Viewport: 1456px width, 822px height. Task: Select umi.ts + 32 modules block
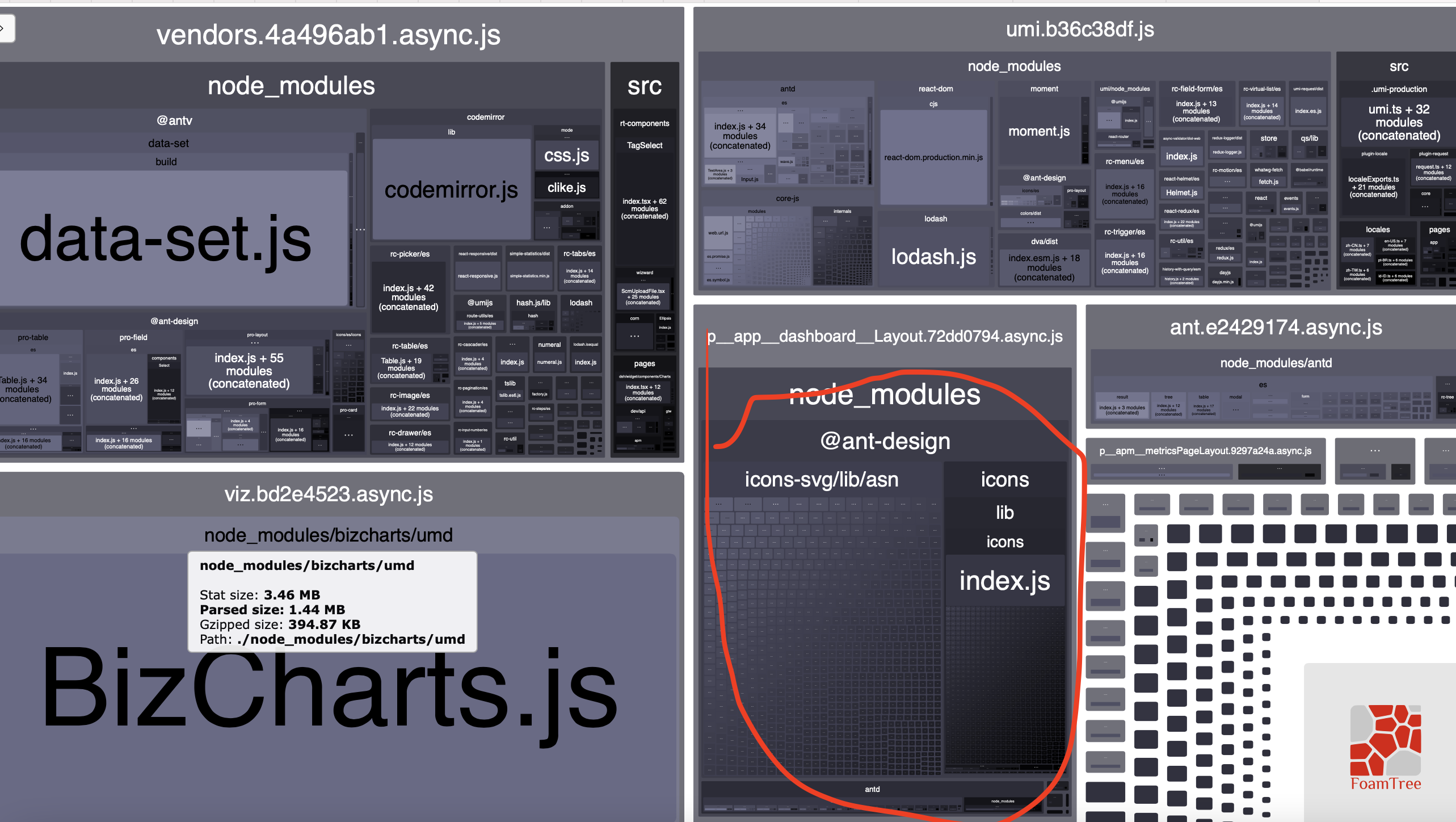click(1399, 122)
